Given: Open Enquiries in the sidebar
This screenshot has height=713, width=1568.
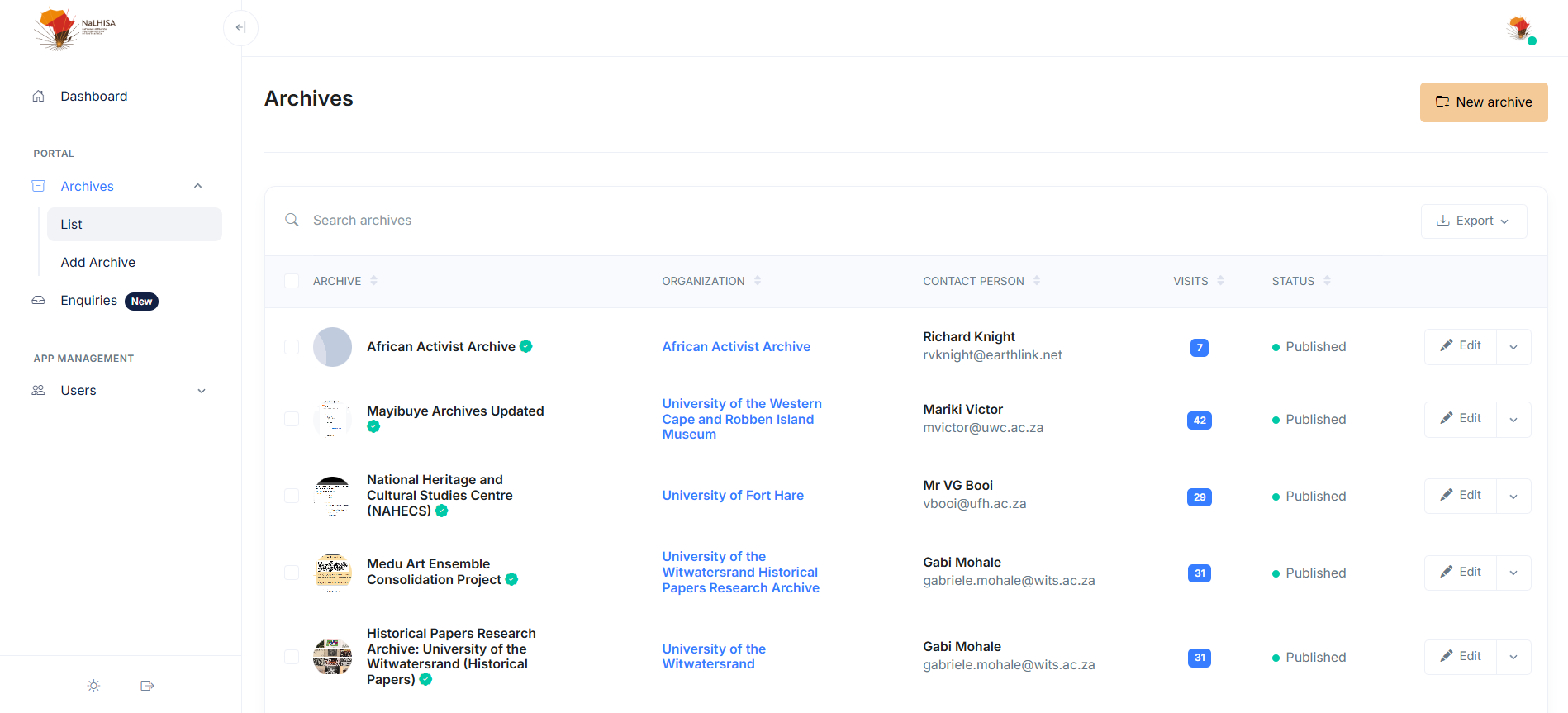Looking at the screenshot, I should [x=88, y=300].
